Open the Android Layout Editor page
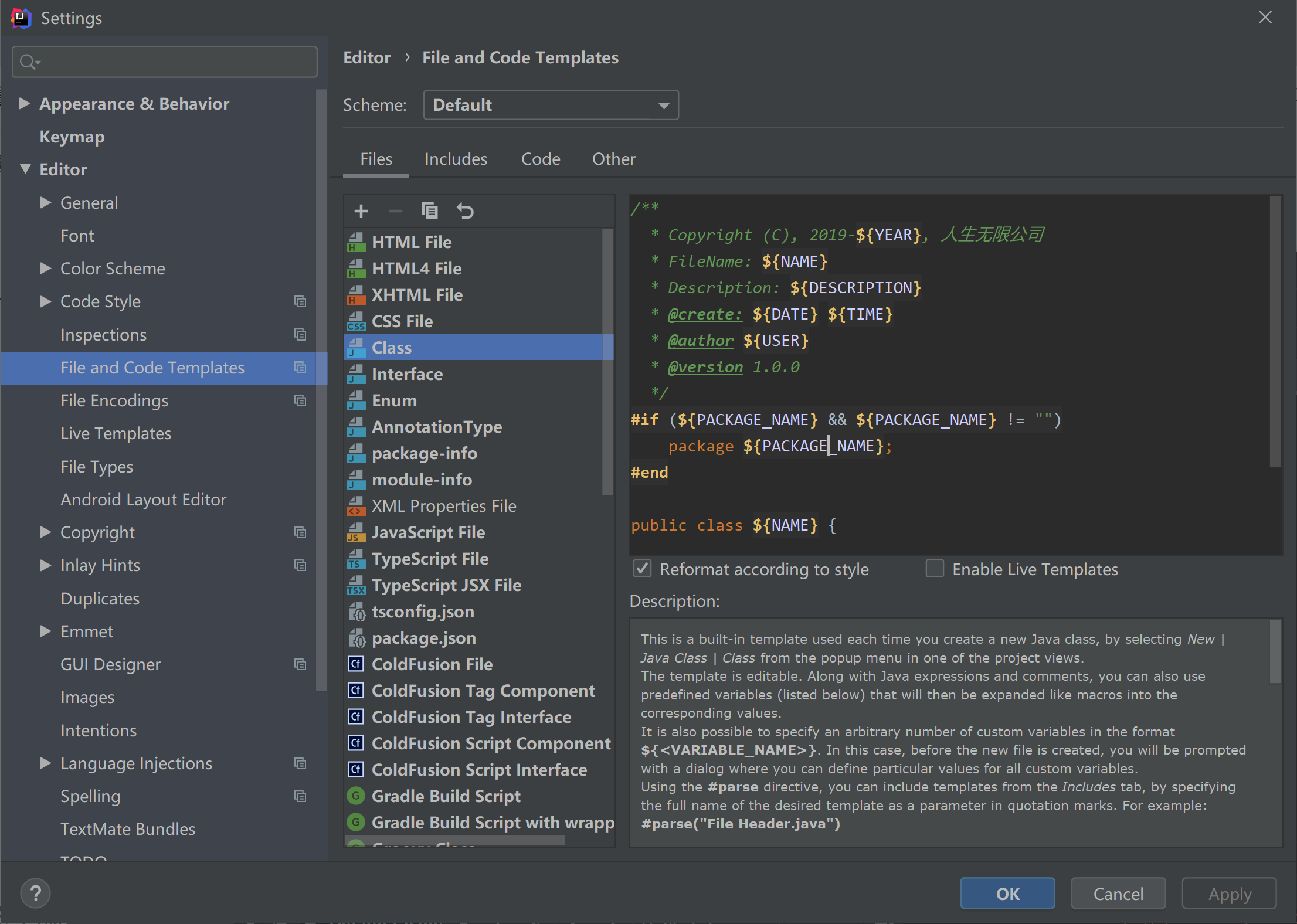The width and height of the screenshot is (1297, 924). click(x=144, y=500)
